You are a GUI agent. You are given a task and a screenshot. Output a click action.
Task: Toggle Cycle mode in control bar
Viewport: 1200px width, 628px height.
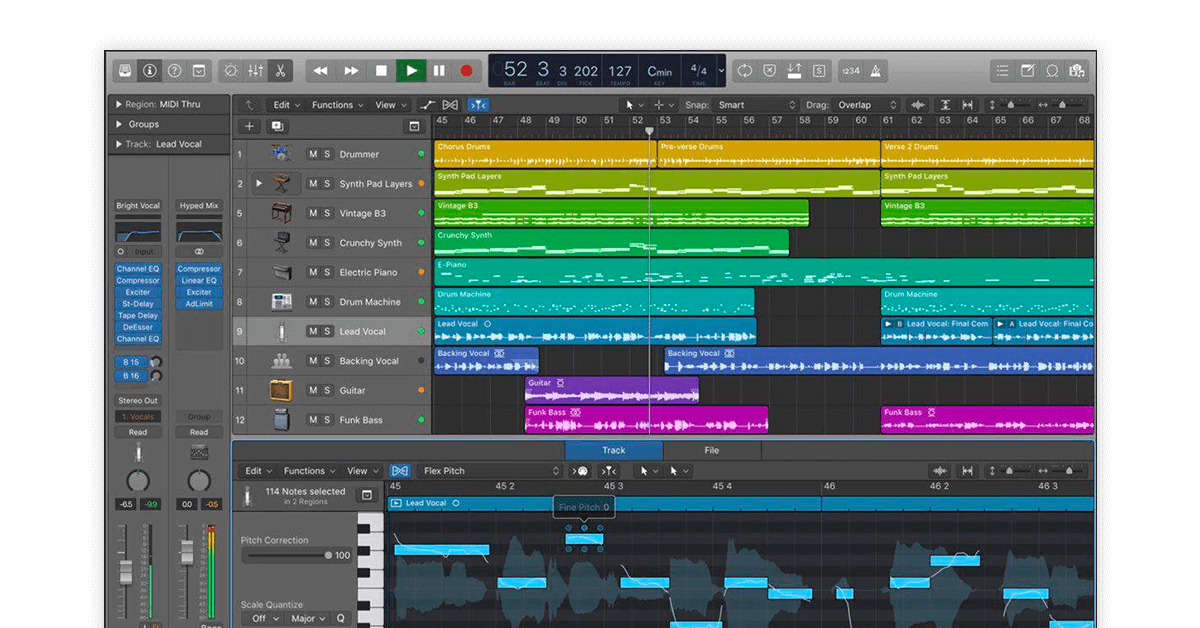745,71
